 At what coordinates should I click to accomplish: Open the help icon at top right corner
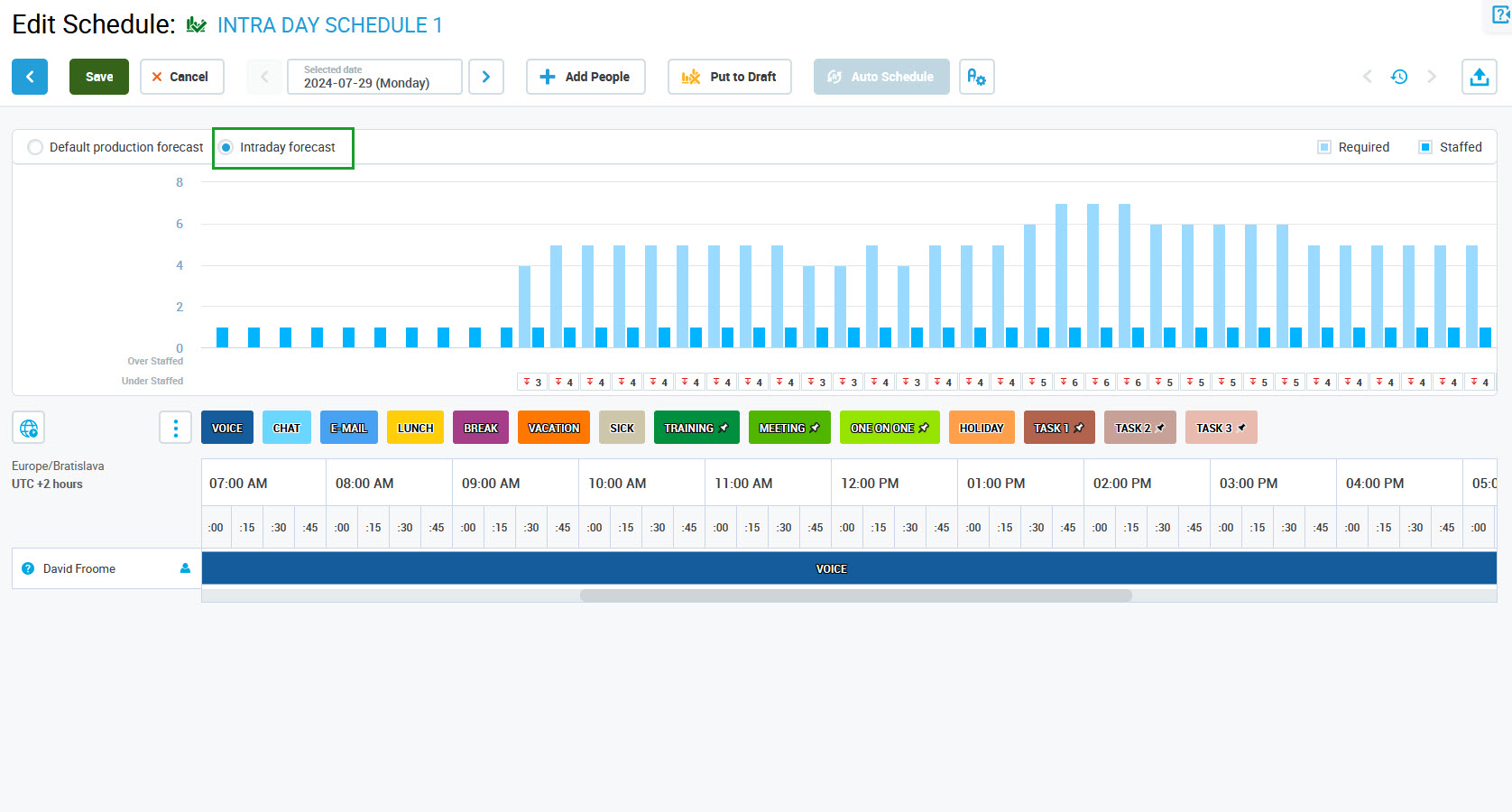tap(1501, 15)
